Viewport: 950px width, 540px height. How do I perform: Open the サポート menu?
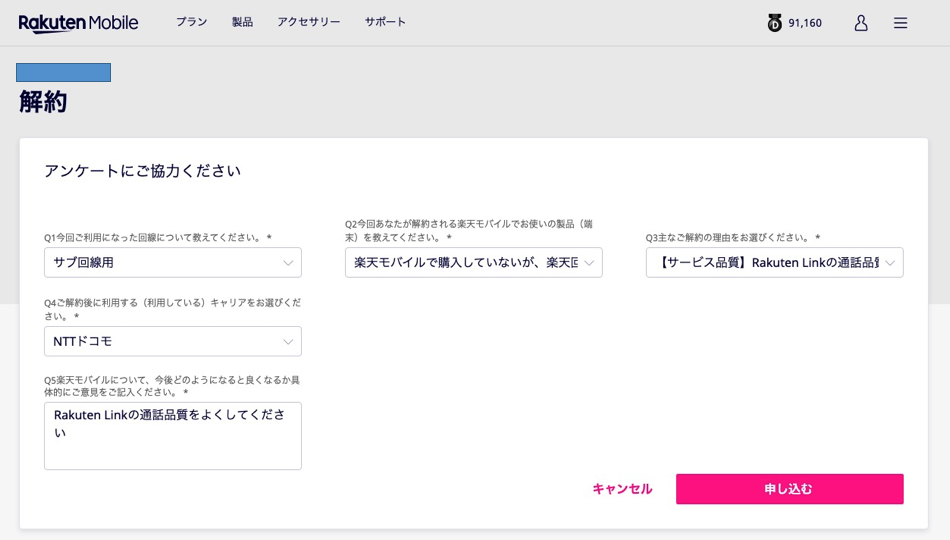[x=385, y=22]
